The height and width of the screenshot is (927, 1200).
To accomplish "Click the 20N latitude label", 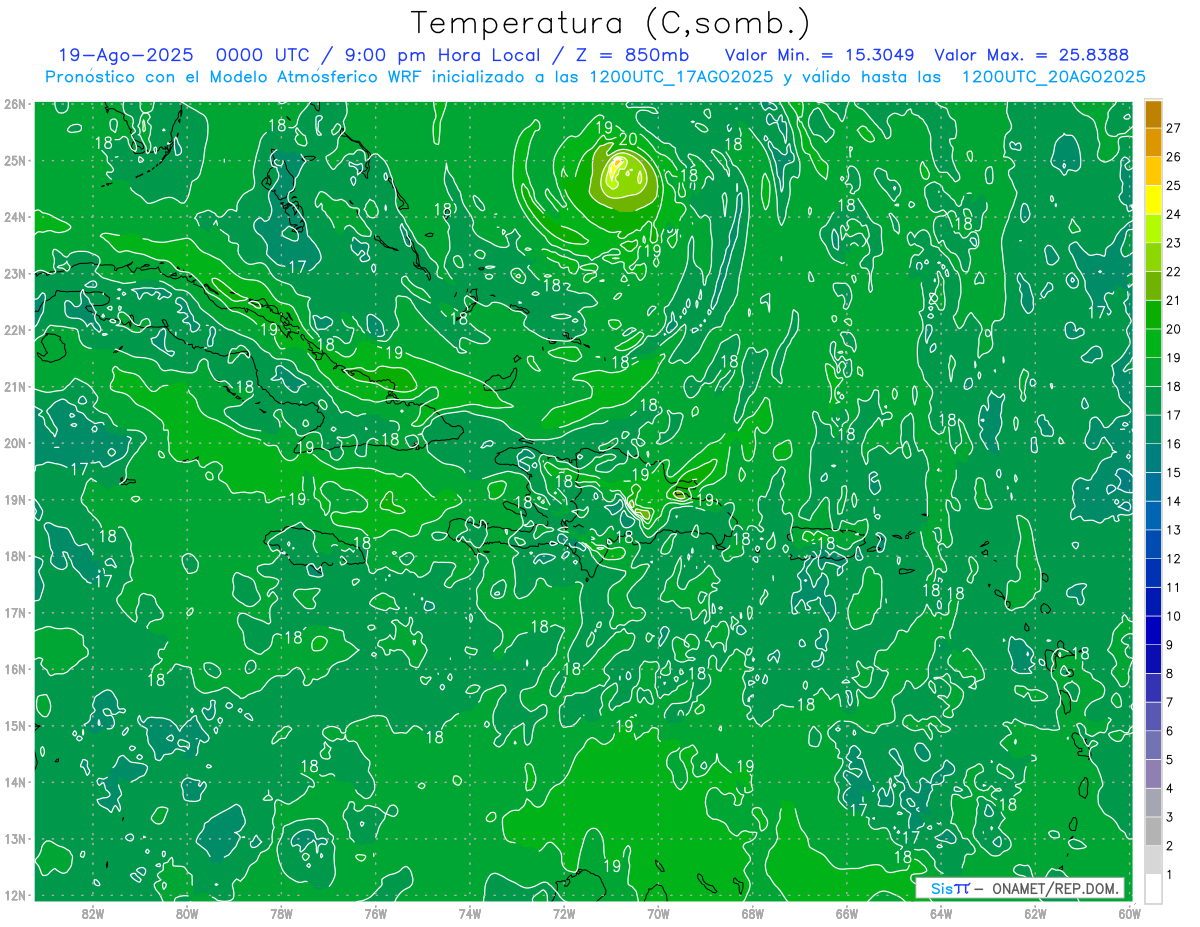I will coord(15,443).
